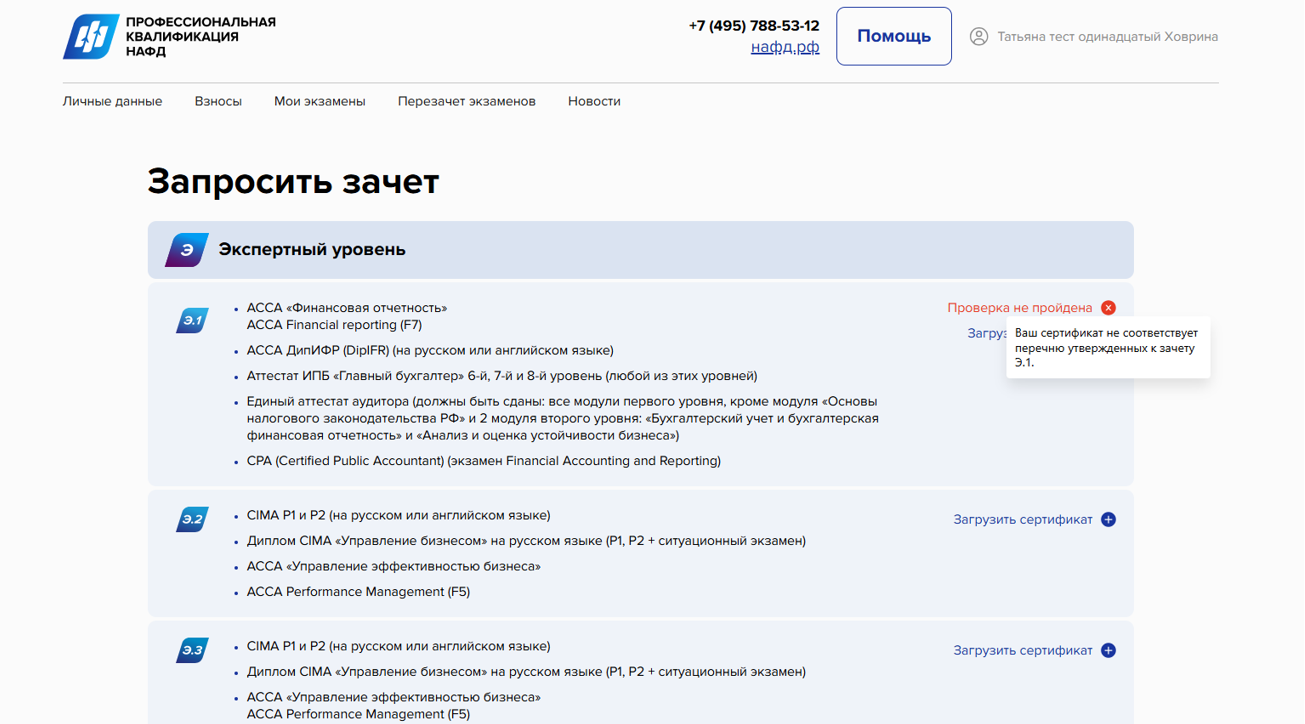This screenshot has height=724, width=1305.
Task: Click the Э.2 level badge
Action: coord(192,520)
